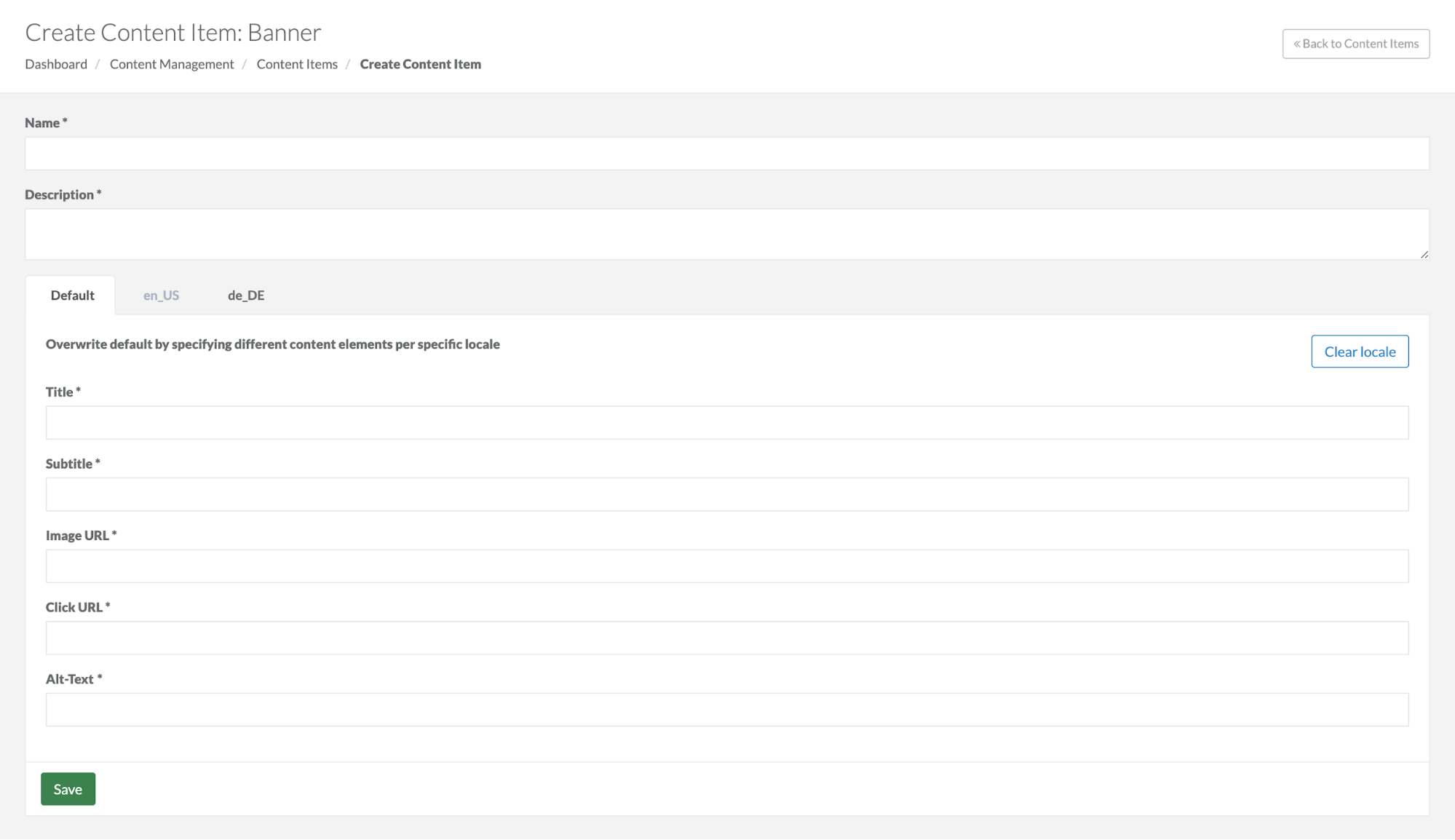Switch to the de_DE tab
The image size is (1455, 840).
point(246,295)
